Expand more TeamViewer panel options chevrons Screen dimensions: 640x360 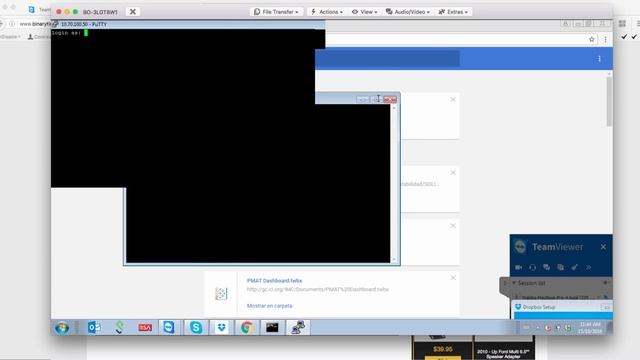[x=589, y=267]
